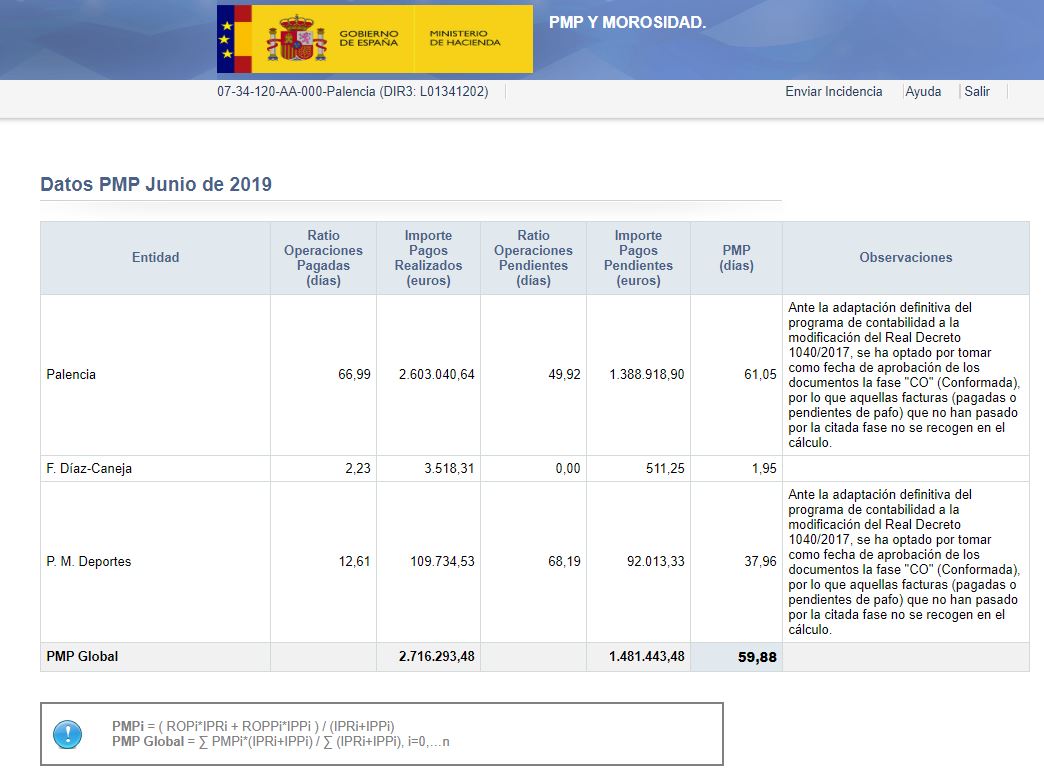Open the Enviar Incidencia link
The width and height of the screenshot is (1044, 781).
(x=833, y=91)
